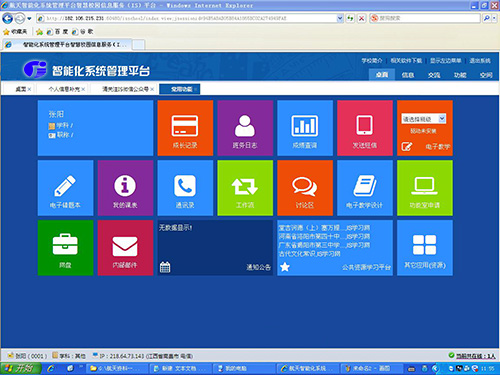Expand the browser address bar dropdown arrow
Screen dimensions: 500x375
(x=340, y=18)
